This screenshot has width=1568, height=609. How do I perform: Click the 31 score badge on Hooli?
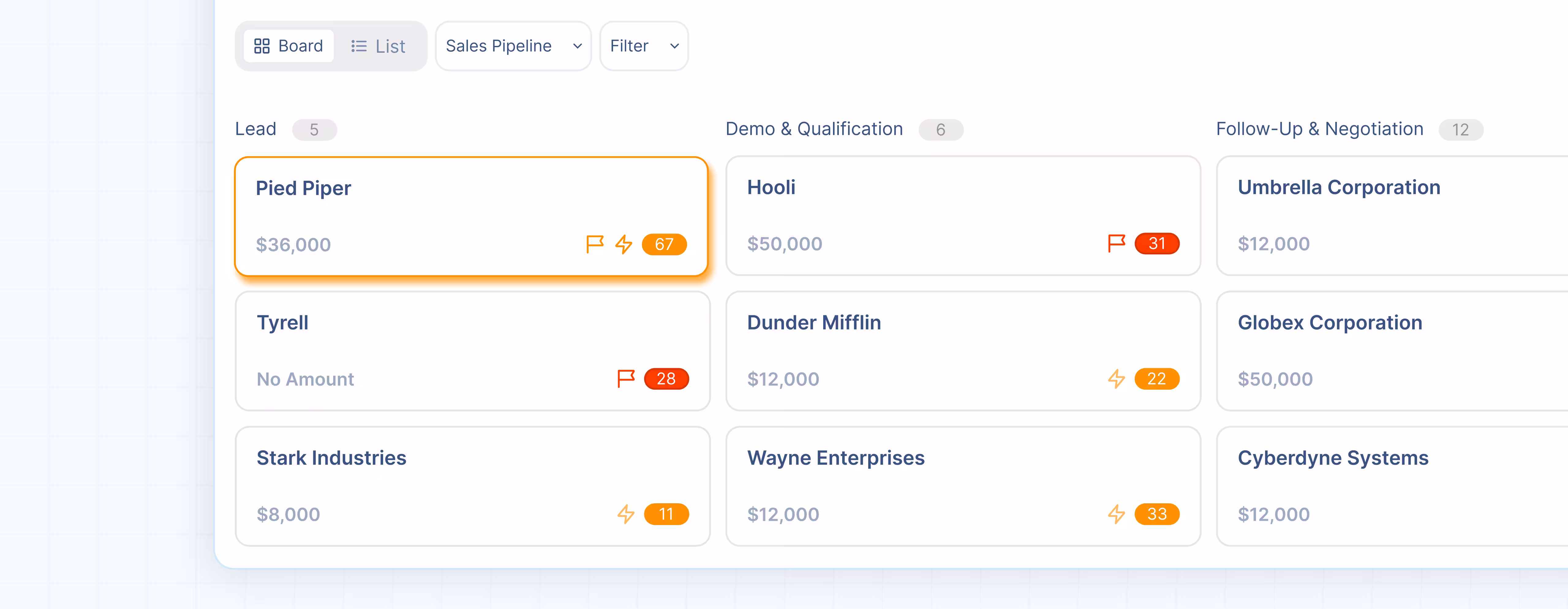[1157, 244]
